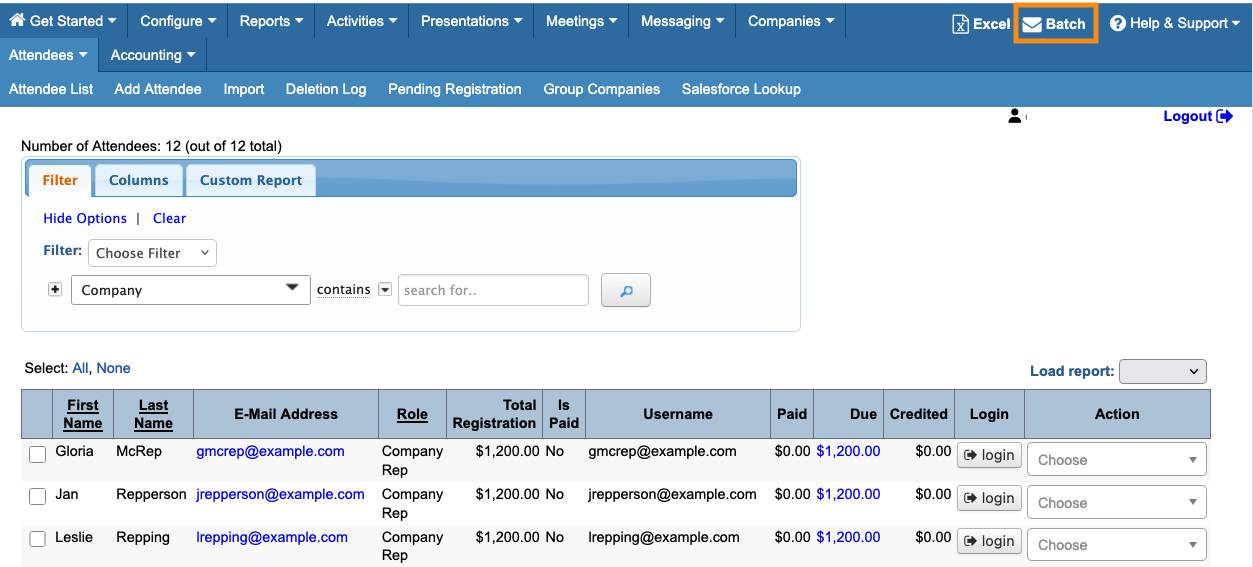This screenshot has height=567, width=1253.
Task: Sort by Last Name column header
Action: (153, 414)
